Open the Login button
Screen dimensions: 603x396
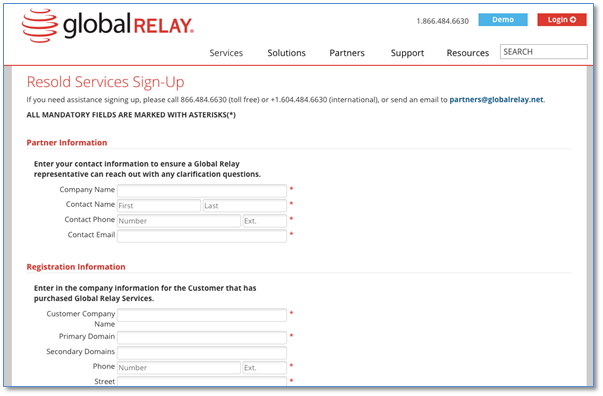tap(561, 20)
